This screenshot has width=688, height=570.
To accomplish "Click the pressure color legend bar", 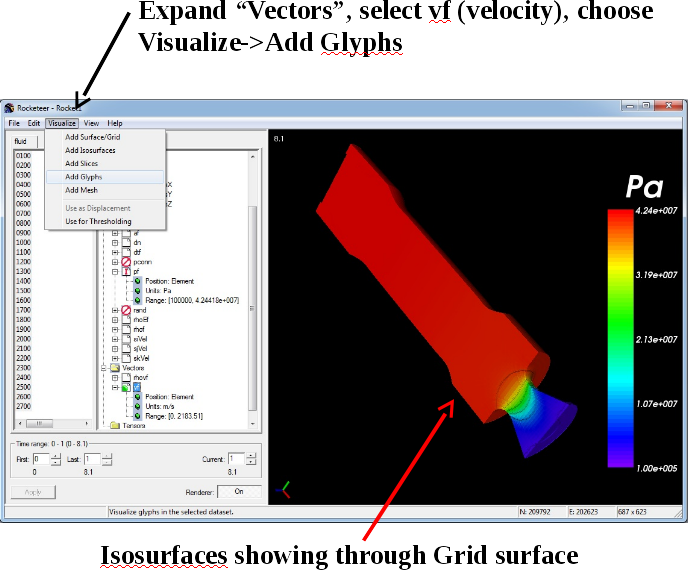I will coord(620,338).
